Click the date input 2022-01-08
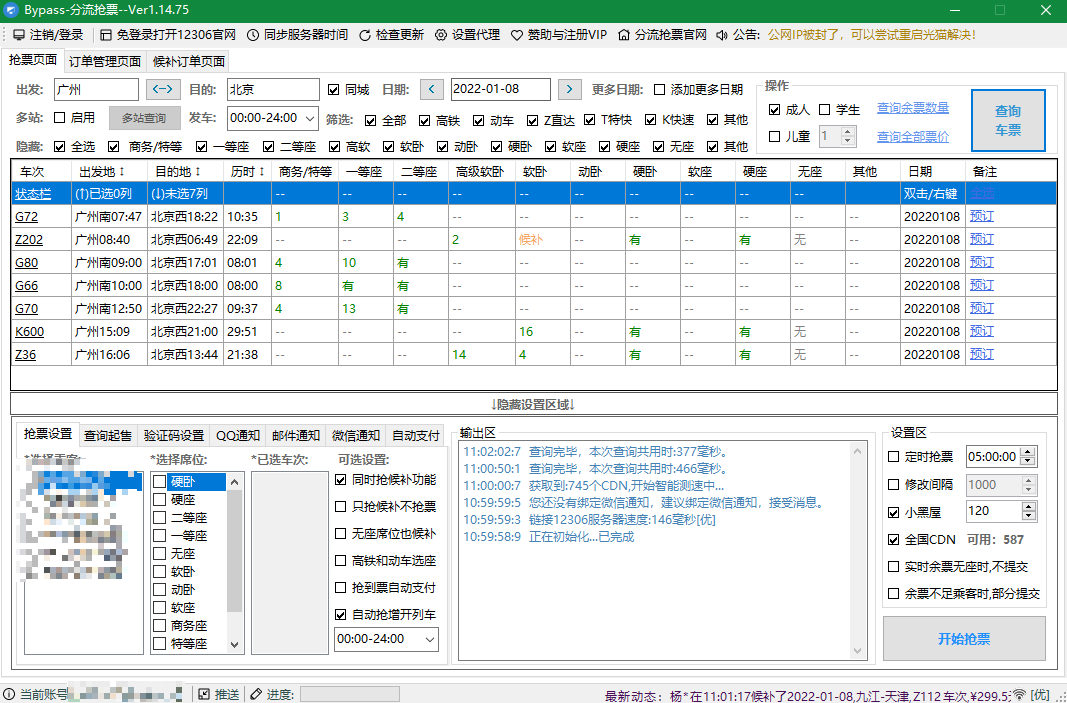Viewport: 1067px width, 703px height. tap(500, 89)
